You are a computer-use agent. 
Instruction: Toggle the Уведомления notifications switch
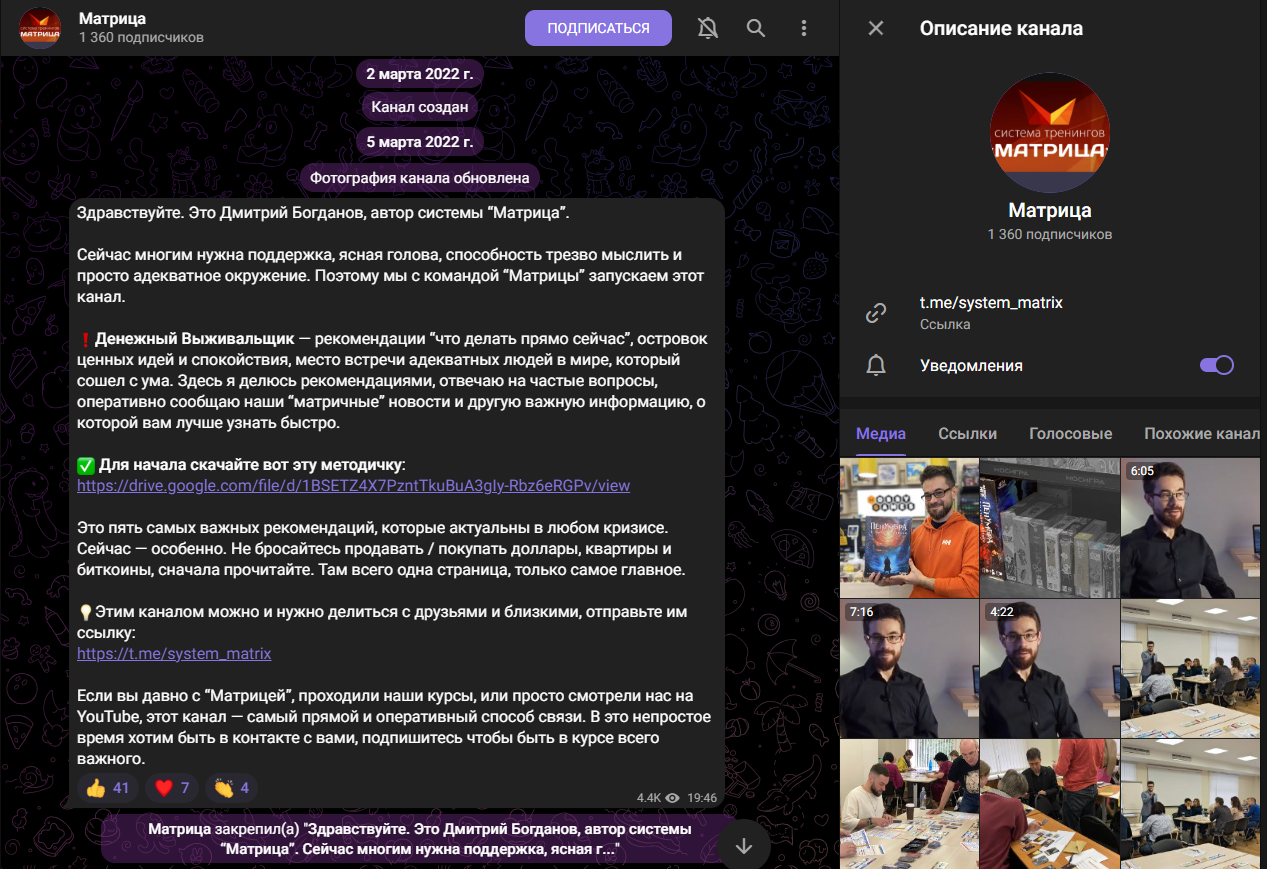tap(1216, 365)
